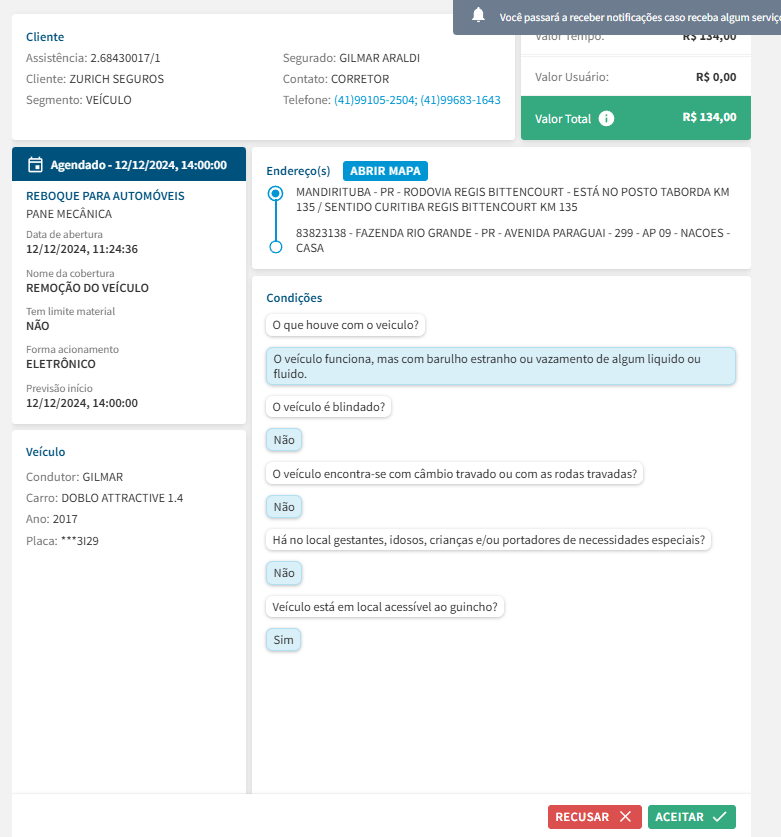
Task: Select the hollow destination marker for Fazenda Rio Grande
Action: tap(276, 246)
